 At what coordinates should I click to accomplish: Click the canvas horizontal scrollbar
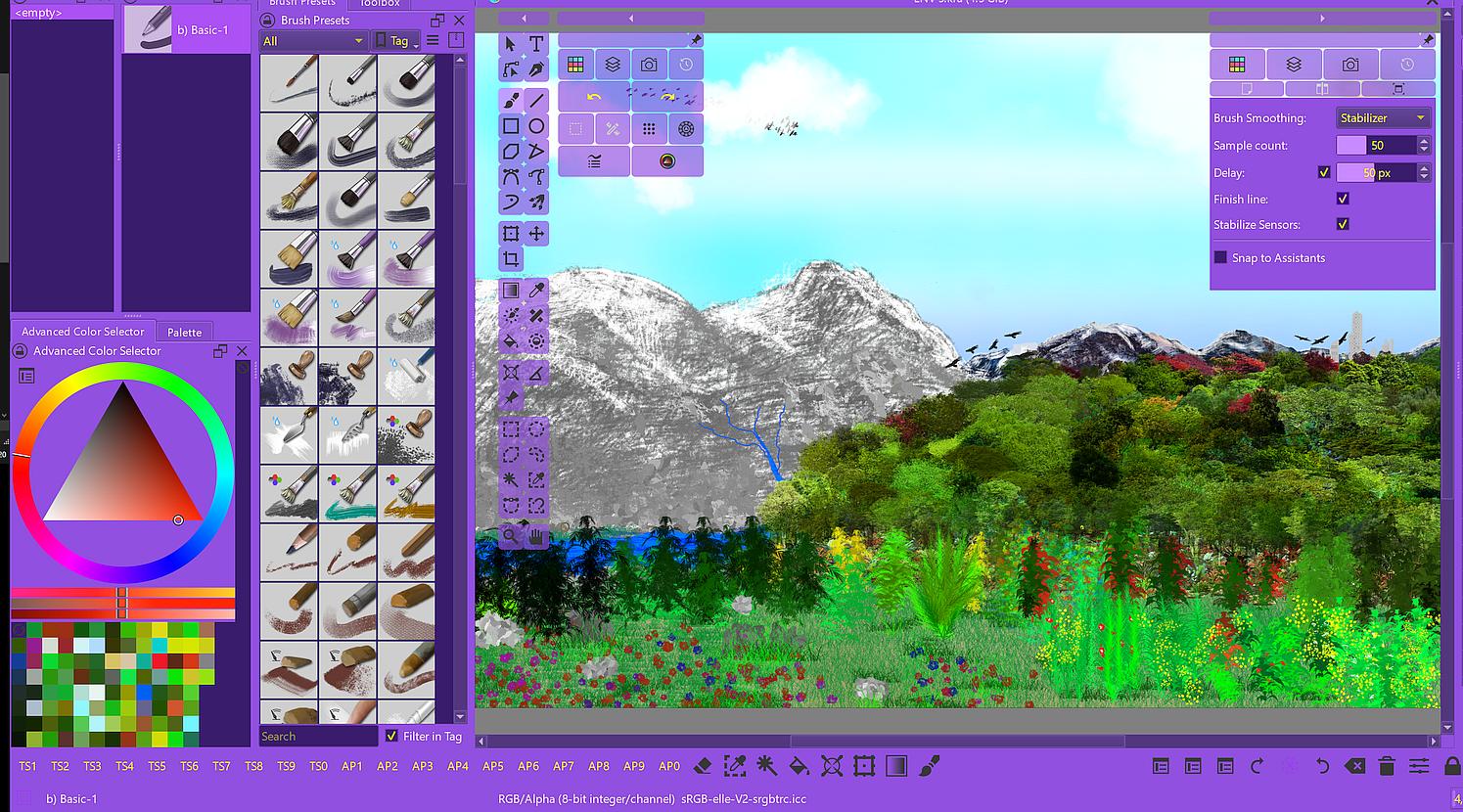957,742
